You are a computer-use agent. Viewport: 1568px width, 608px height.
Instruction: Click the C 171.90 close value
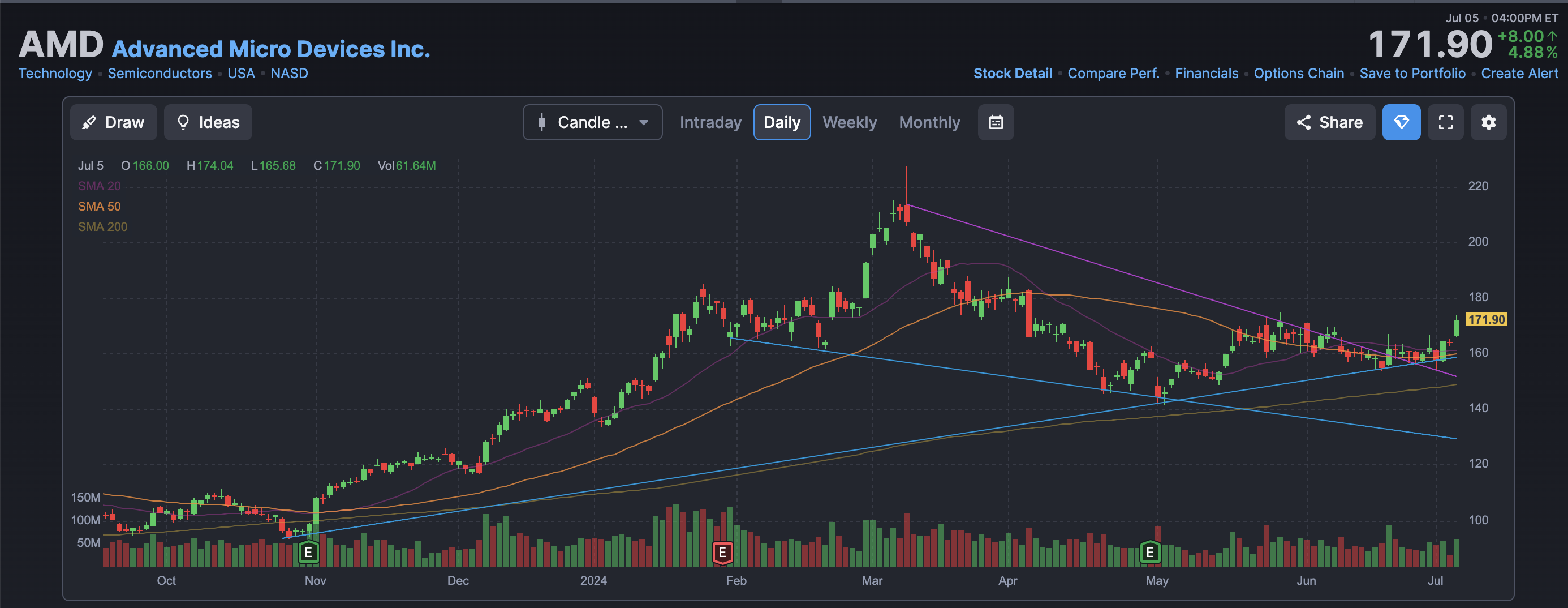click(x=337, y=166)
